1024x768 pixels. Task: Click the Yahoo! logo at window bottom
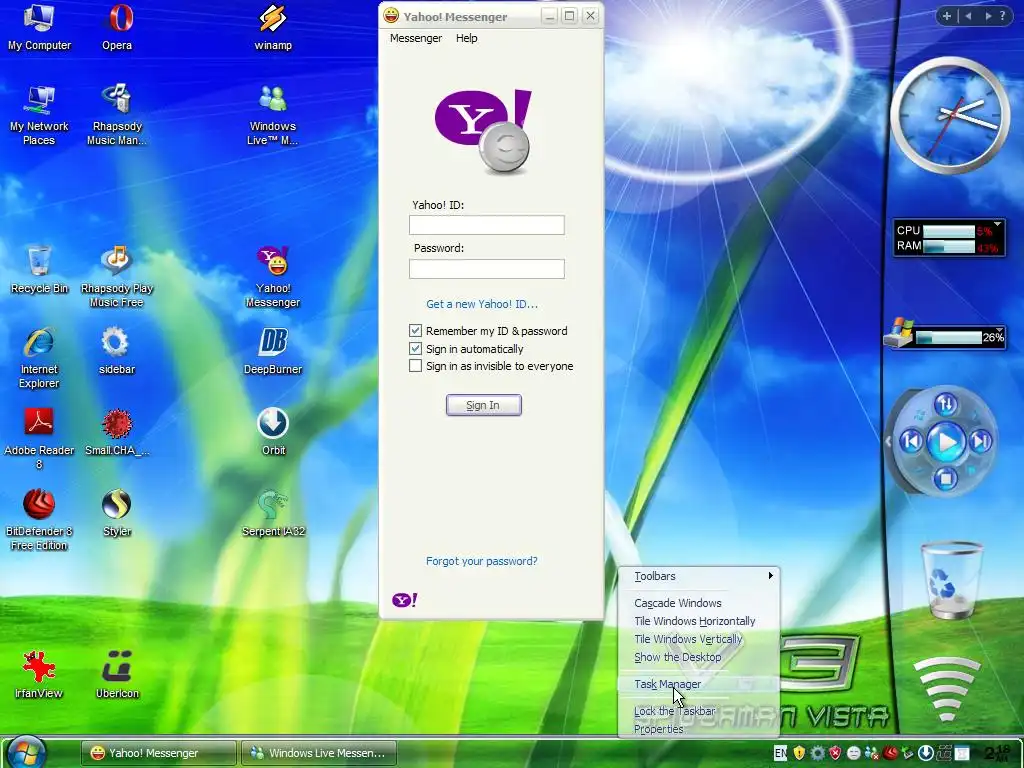pos(404,600)
